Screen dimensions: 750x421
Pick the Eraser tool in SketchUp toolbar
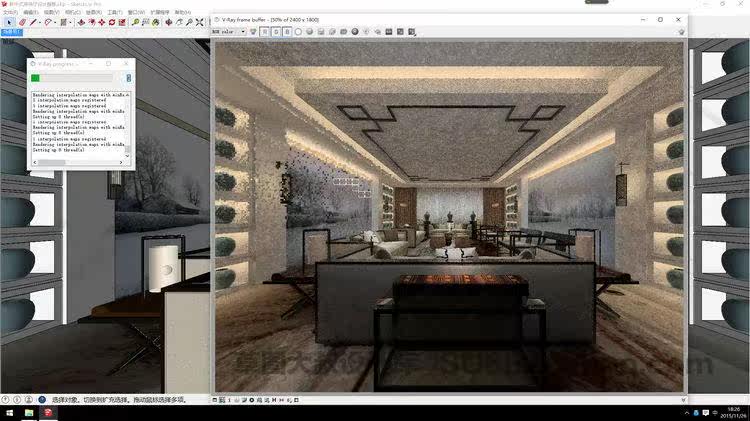22,22
